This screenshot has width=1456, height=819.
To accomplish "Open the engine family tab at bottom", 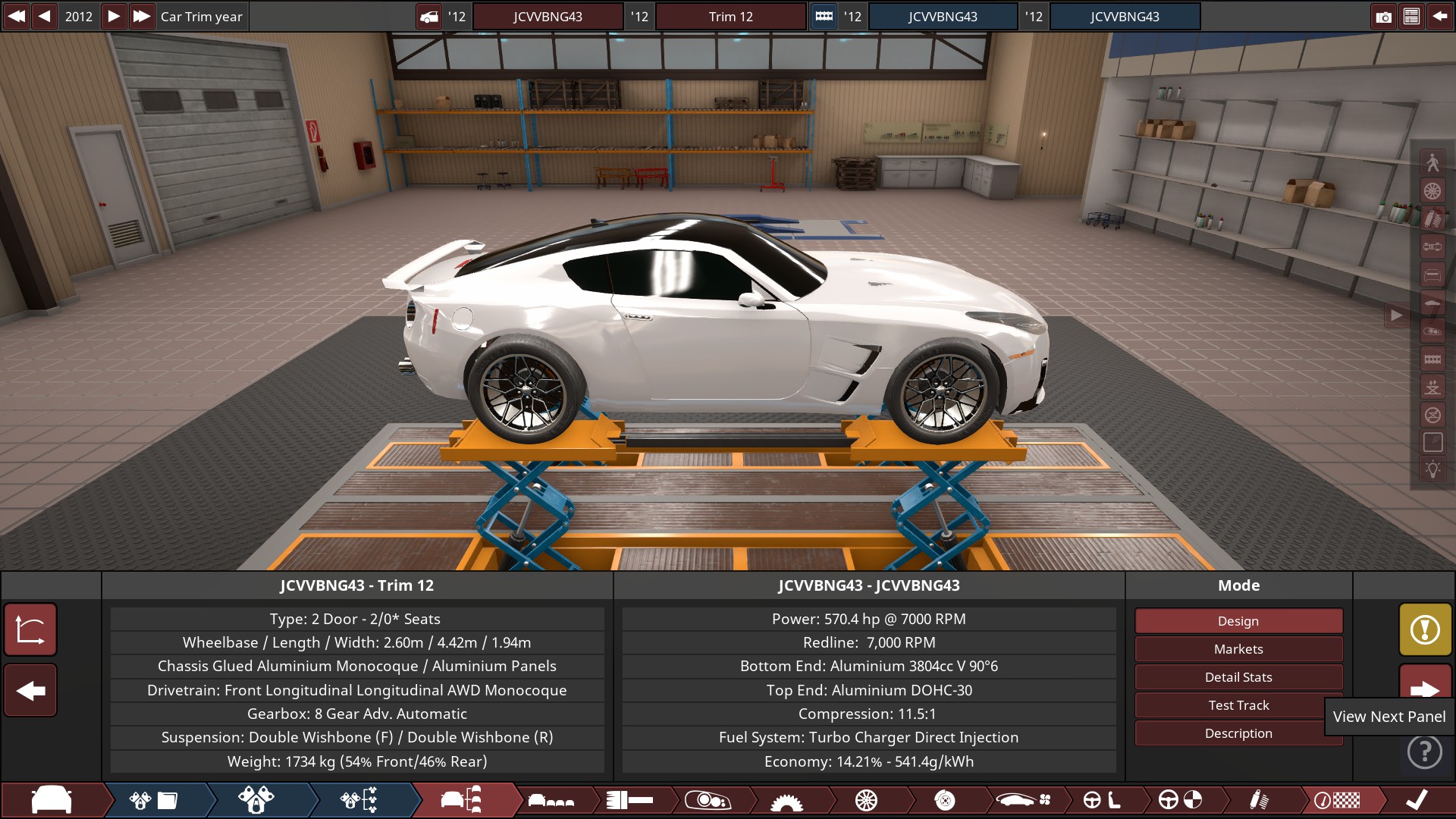I will click(x=155, y=800).
